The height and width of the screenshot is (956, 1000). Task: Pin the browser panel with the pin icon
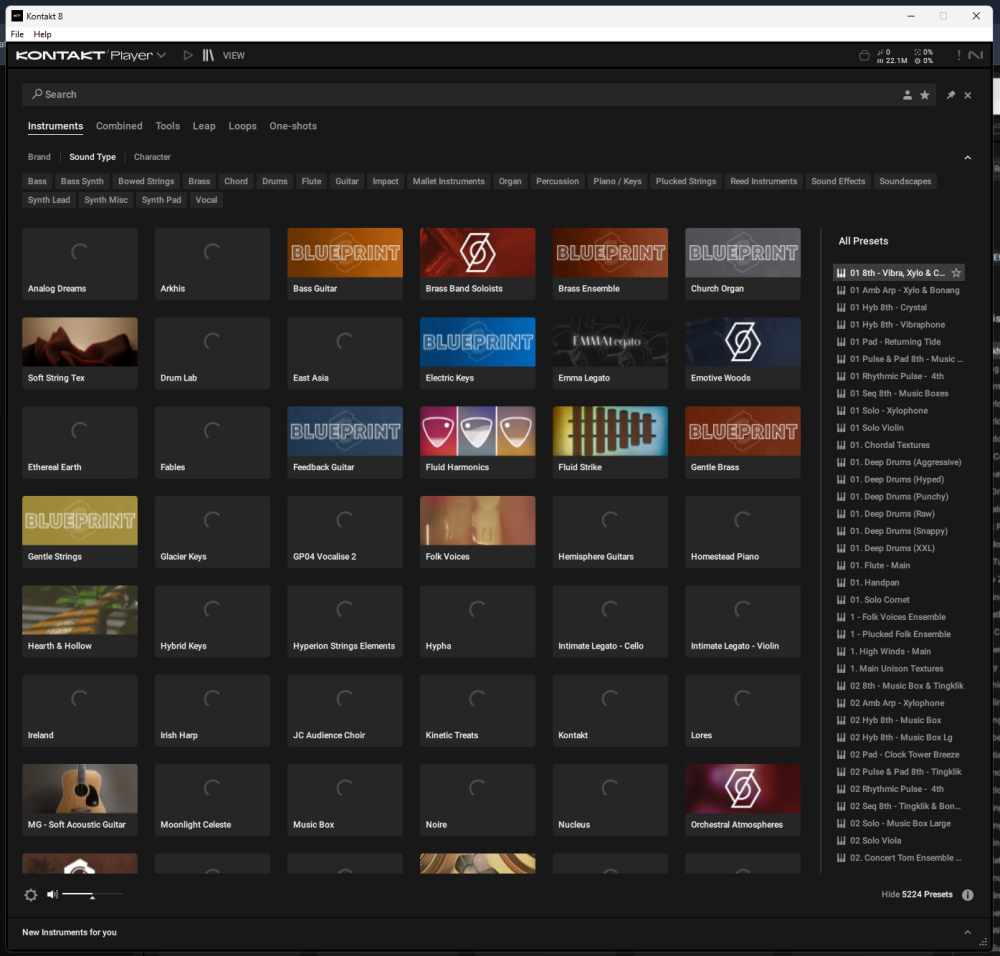click(x=951, y=95)
